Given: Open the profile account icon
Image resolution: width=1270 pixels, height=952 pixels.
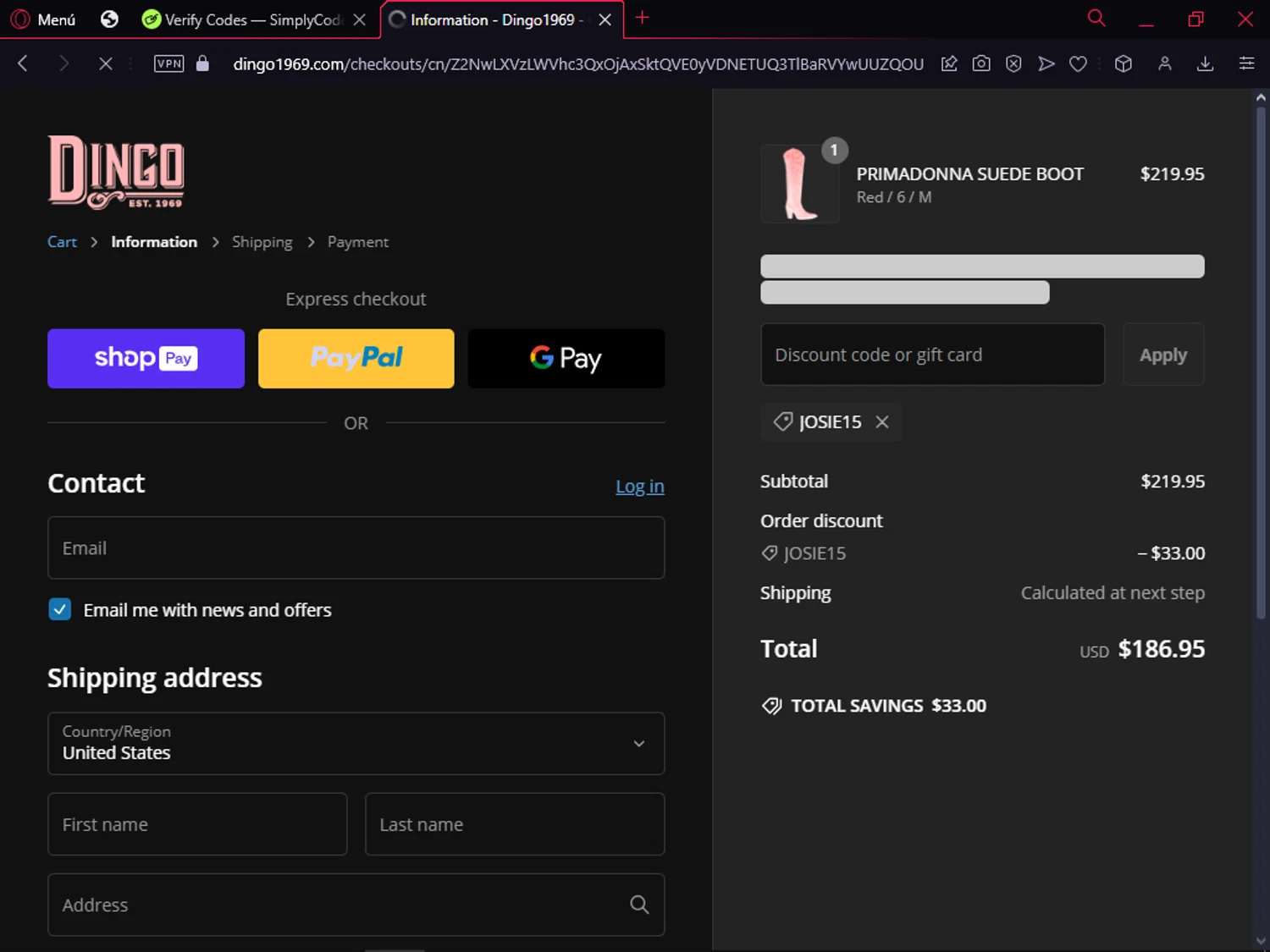Looking at the screenshot, I should [x=1165, y=63].
